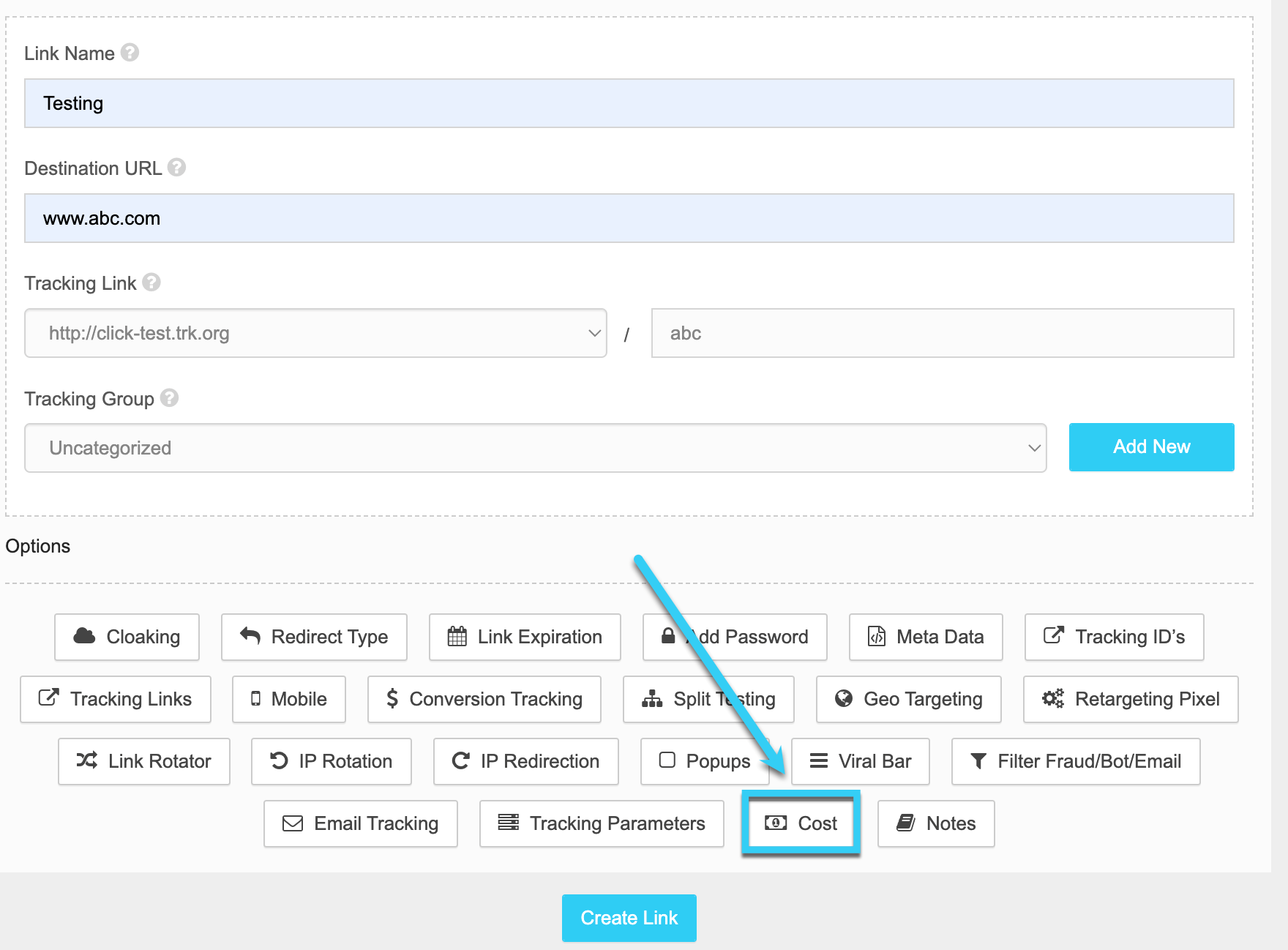
Task: Click the IP Redirection option label
Action: pos(540,761)
